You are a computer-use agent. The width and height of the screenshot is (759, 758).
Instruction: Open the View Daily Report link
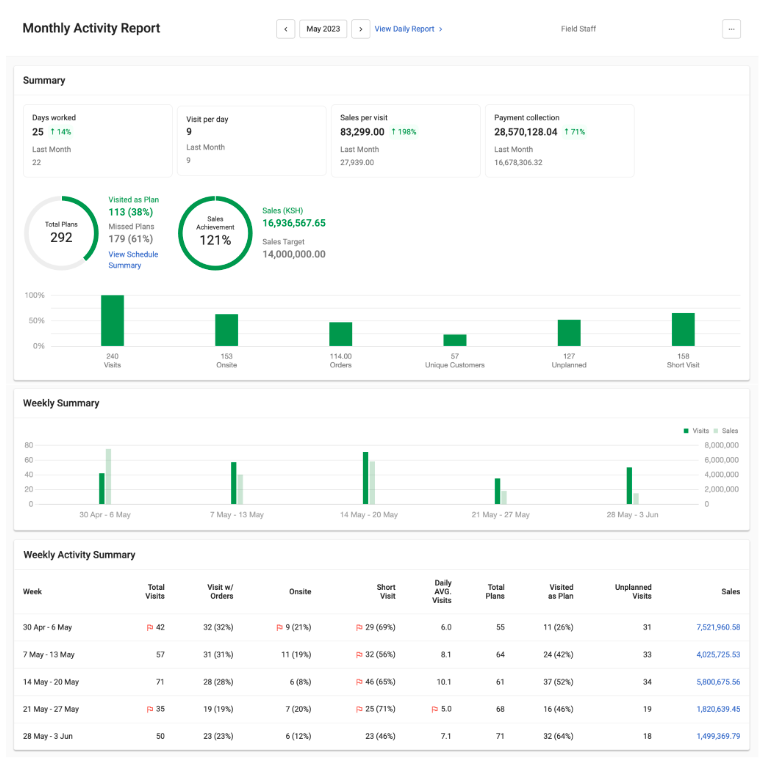[x=408, y=29]
